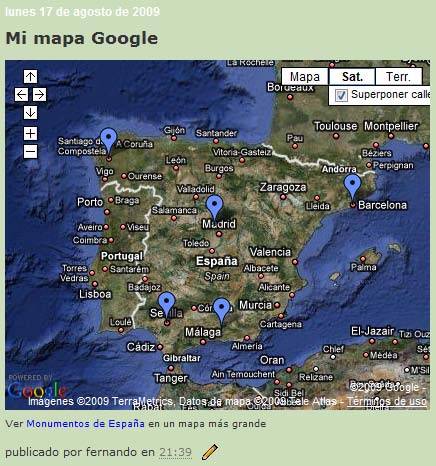Click the Toledo city label

click(x=196, y=243)
